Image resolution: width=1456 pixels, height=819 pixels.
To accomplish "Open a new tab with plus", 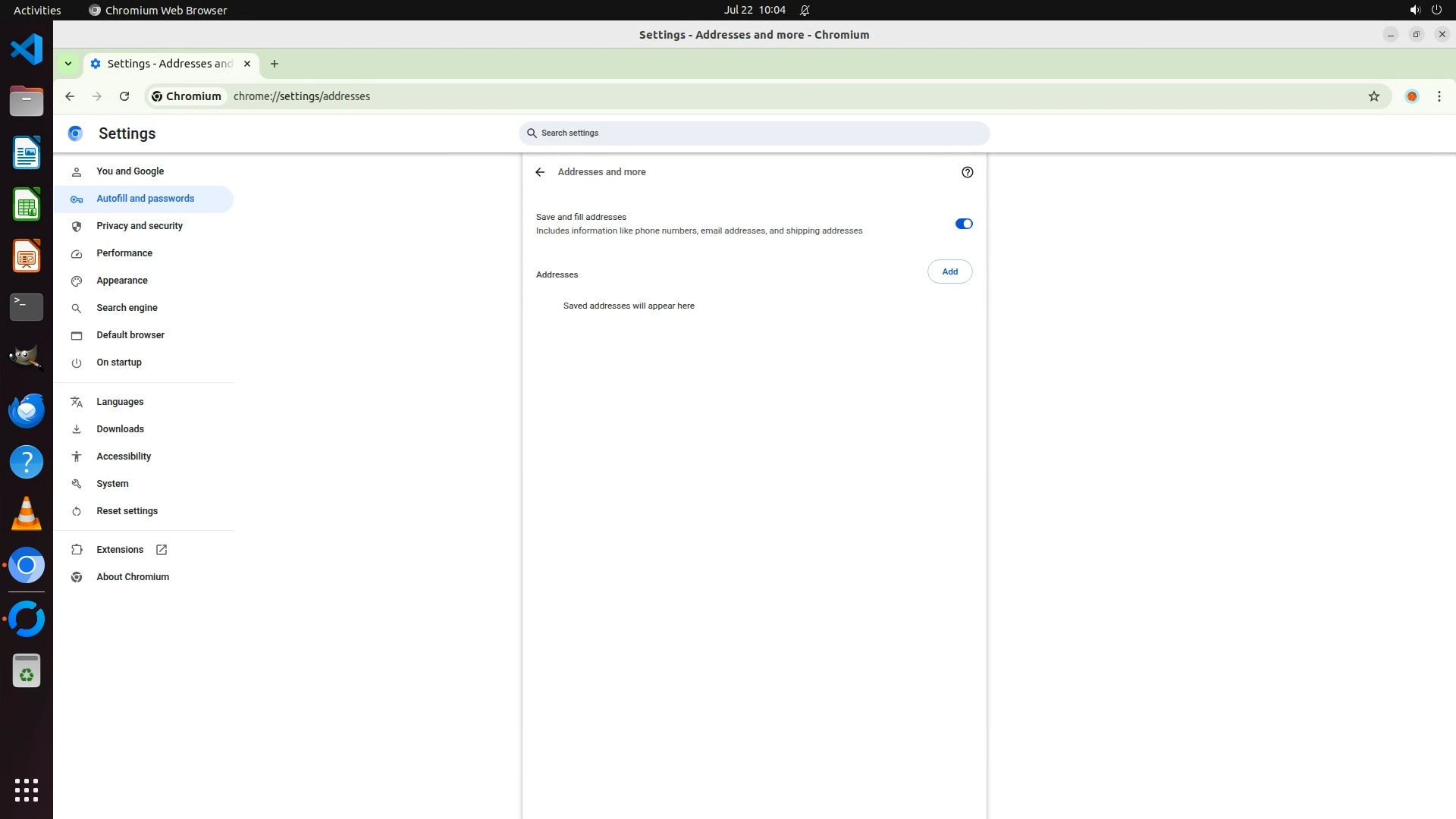I will (275, 64).
